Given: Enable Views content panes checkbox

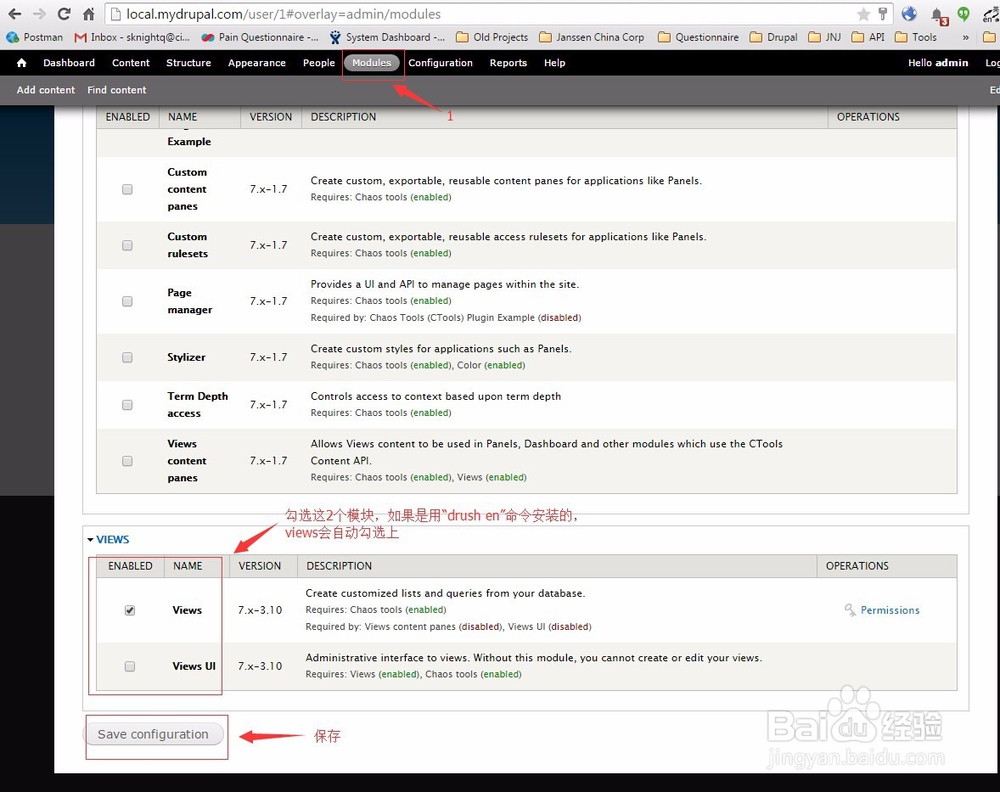Looking at the screenshot, I should click(128, 461).
